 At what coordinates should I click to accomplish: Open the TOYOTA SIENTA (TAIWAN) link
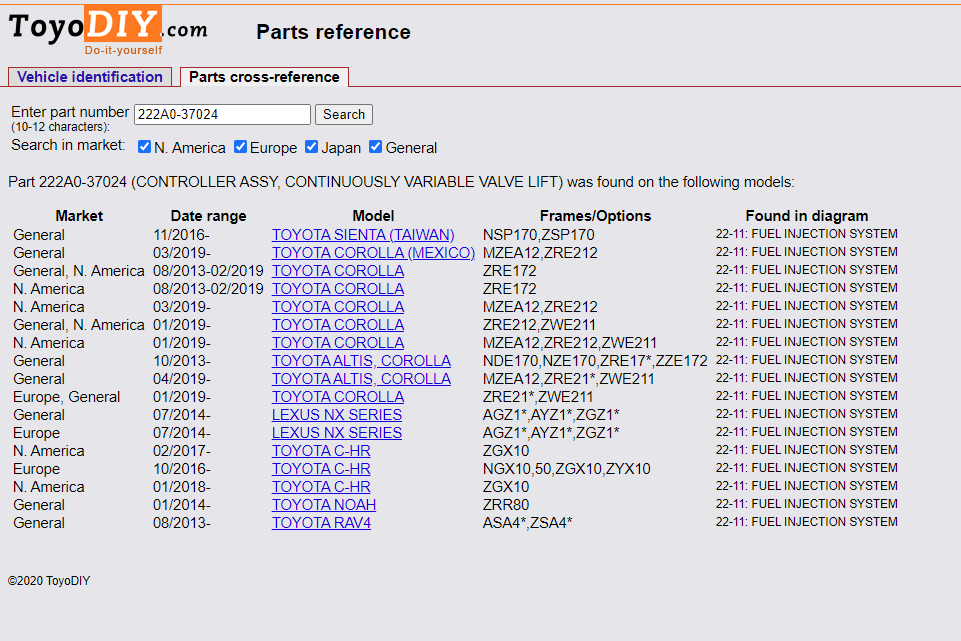point(363,235)
